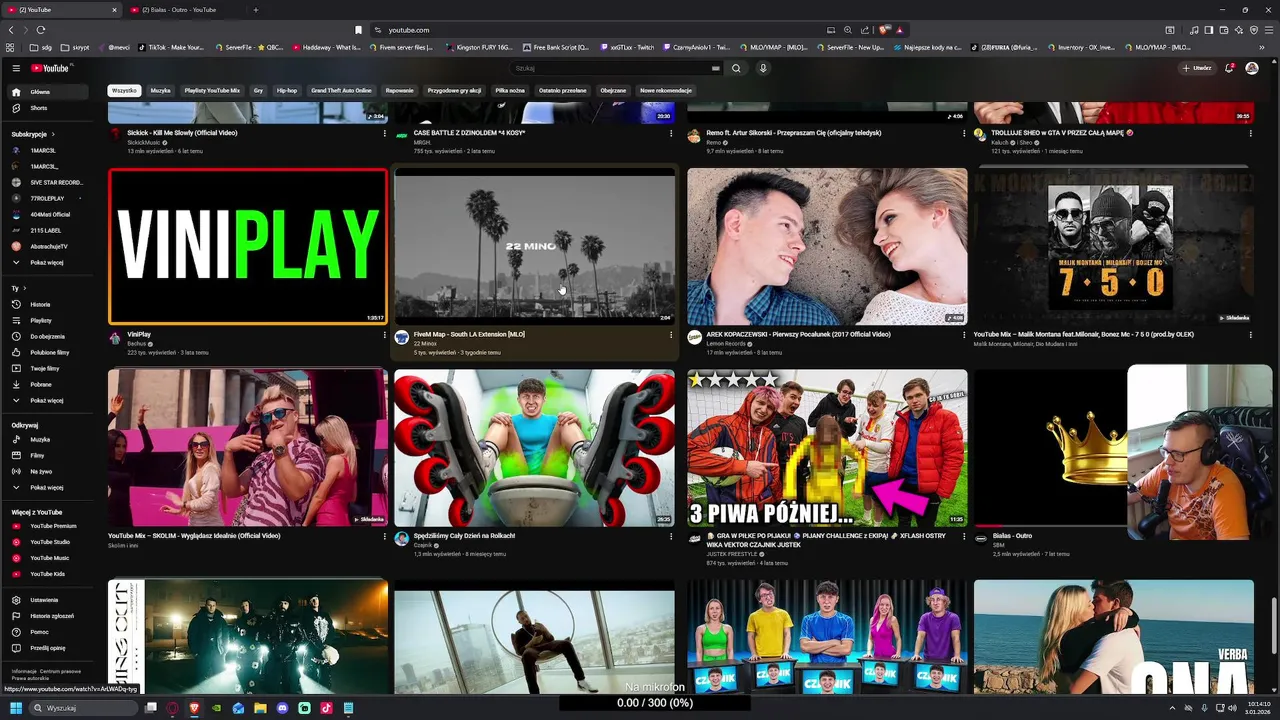Open options menu for FiveM Map South LA video
The height and width of the screenshot is (720, 1280).
671,335
